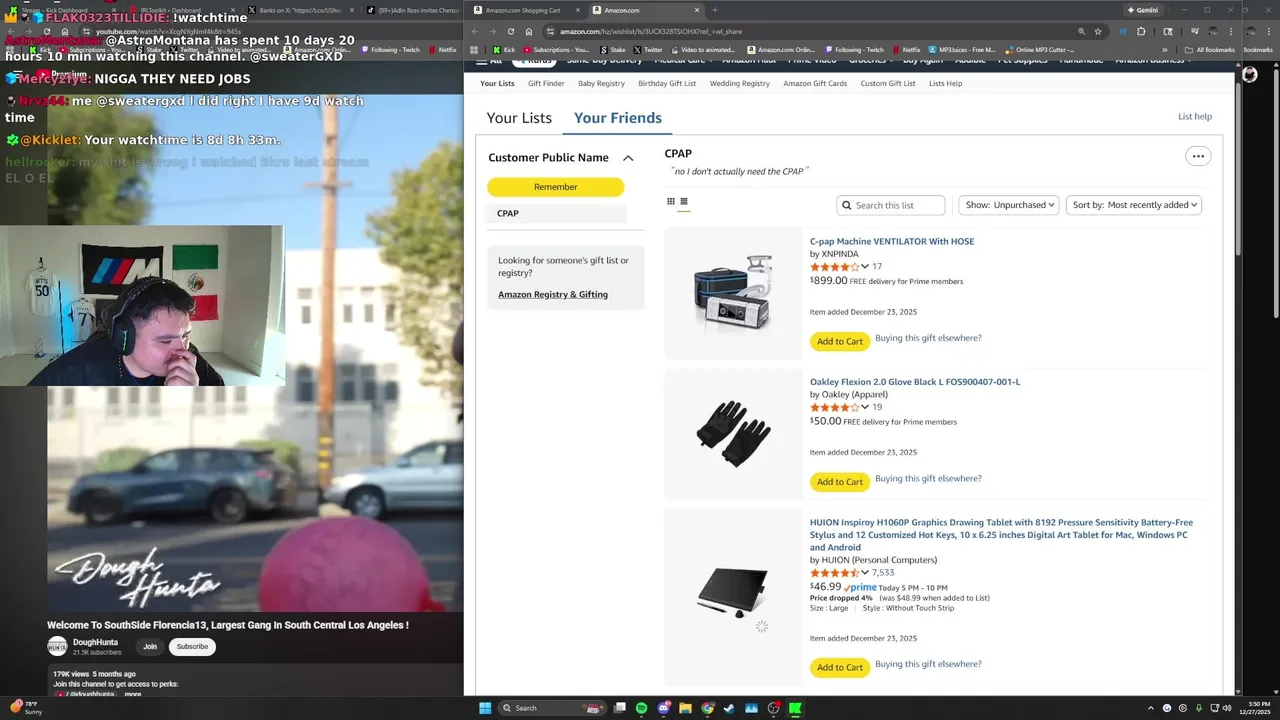The height and width of the screenshot is (720, 1280).
Task: Open the DoughHunta channel avatar
Action: [x=57, y=646]
